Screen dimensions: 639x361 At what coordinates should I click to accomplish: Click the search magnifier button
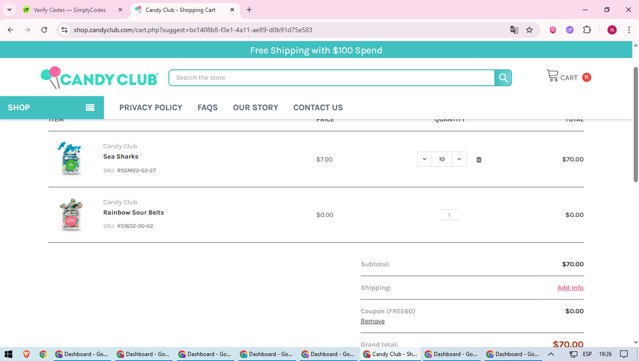(x=503, y=77)
